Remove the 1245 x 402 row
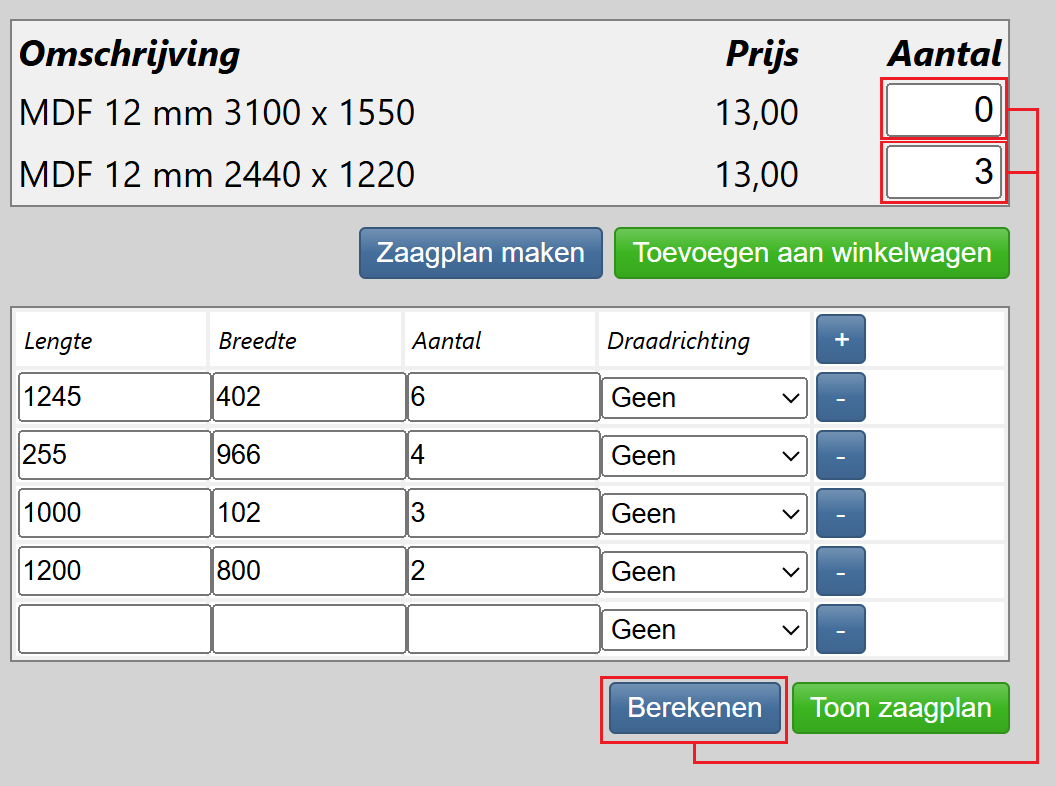Viewport: 1056px width, 786px height. click(x=840, y=397)
